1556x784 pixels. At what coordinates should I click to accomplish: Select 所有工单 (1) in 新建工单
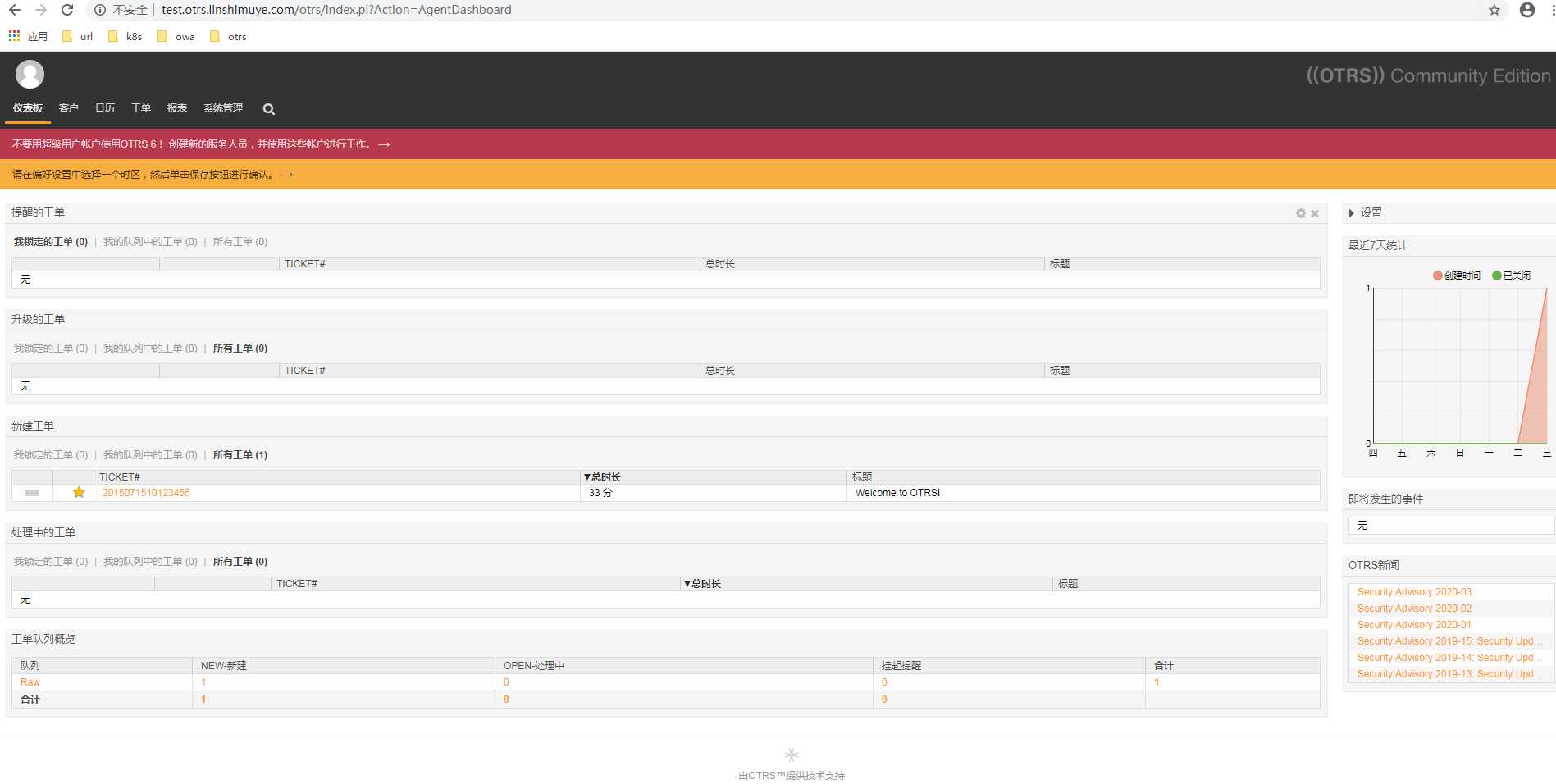tap(240, 455)
